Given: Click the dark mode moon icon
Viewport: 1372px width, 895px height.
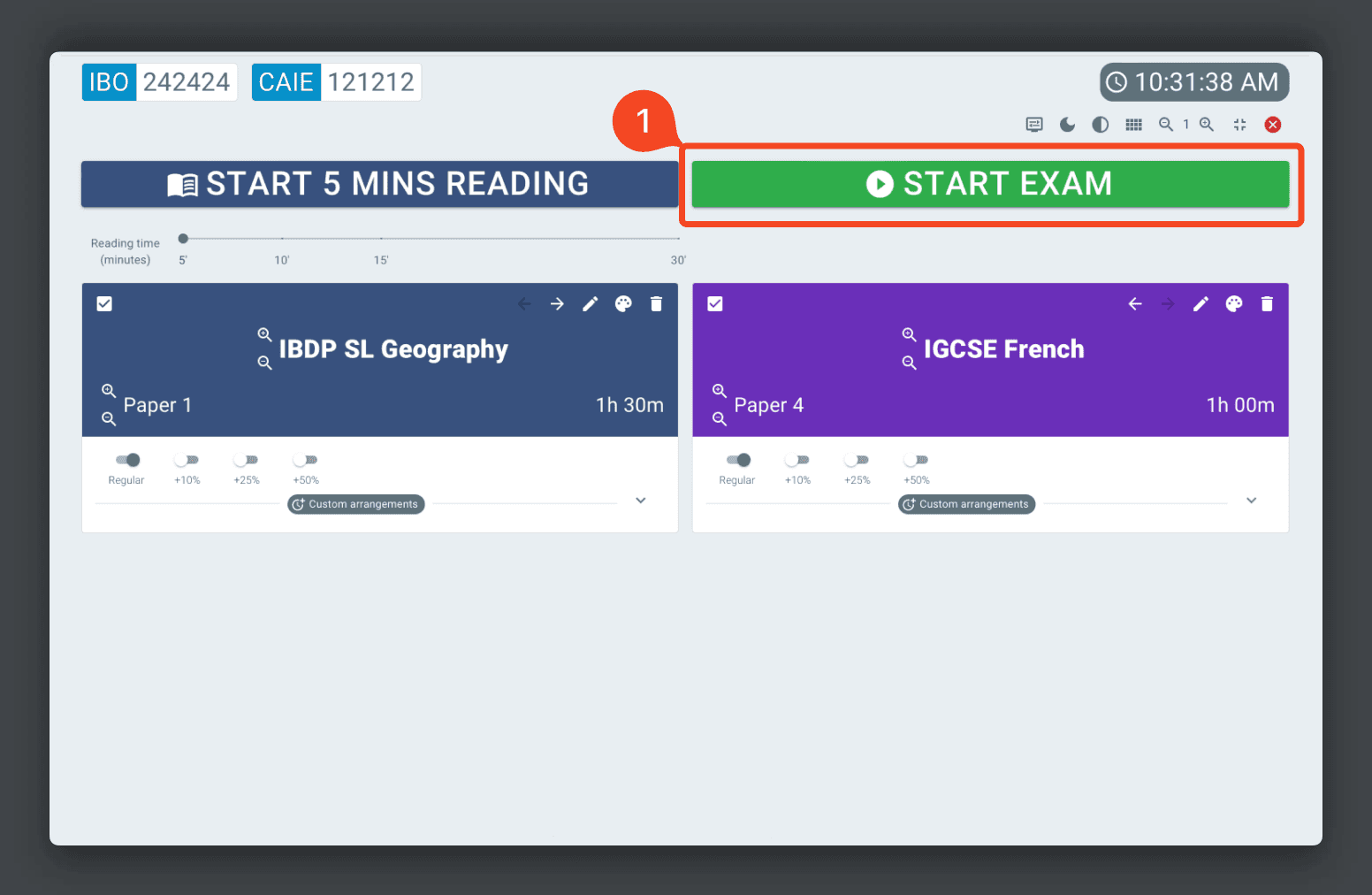Looking at the screenshot, I should coord(1067,125).
